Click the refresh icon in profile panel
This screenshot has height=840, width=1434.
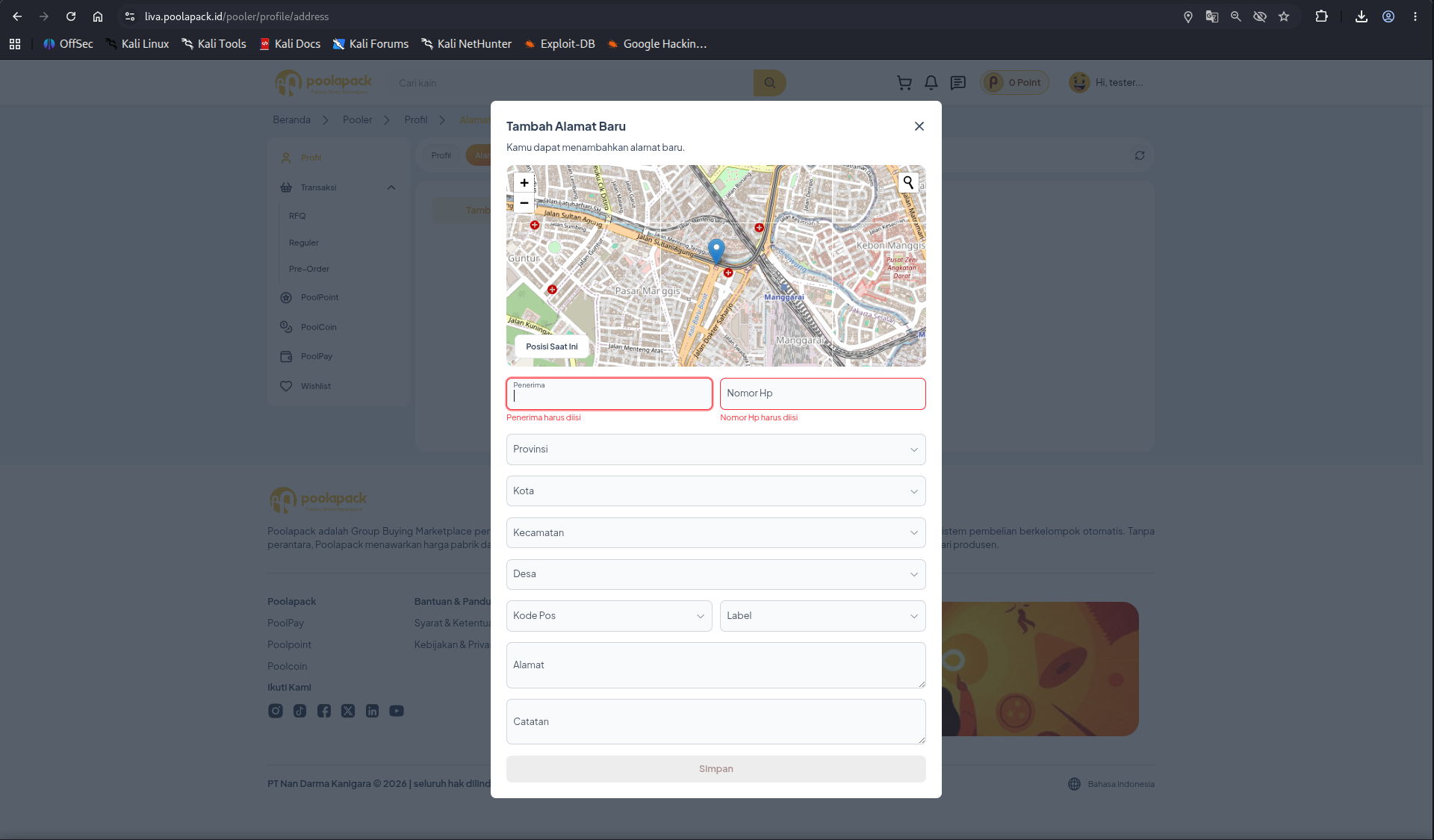click(1140, 155)
